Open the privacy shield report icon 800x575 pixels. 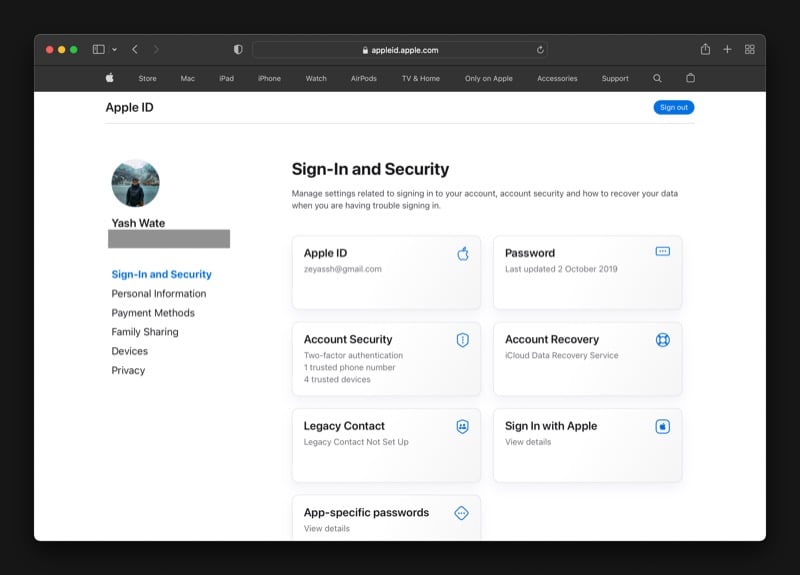[x=238, y=49]
